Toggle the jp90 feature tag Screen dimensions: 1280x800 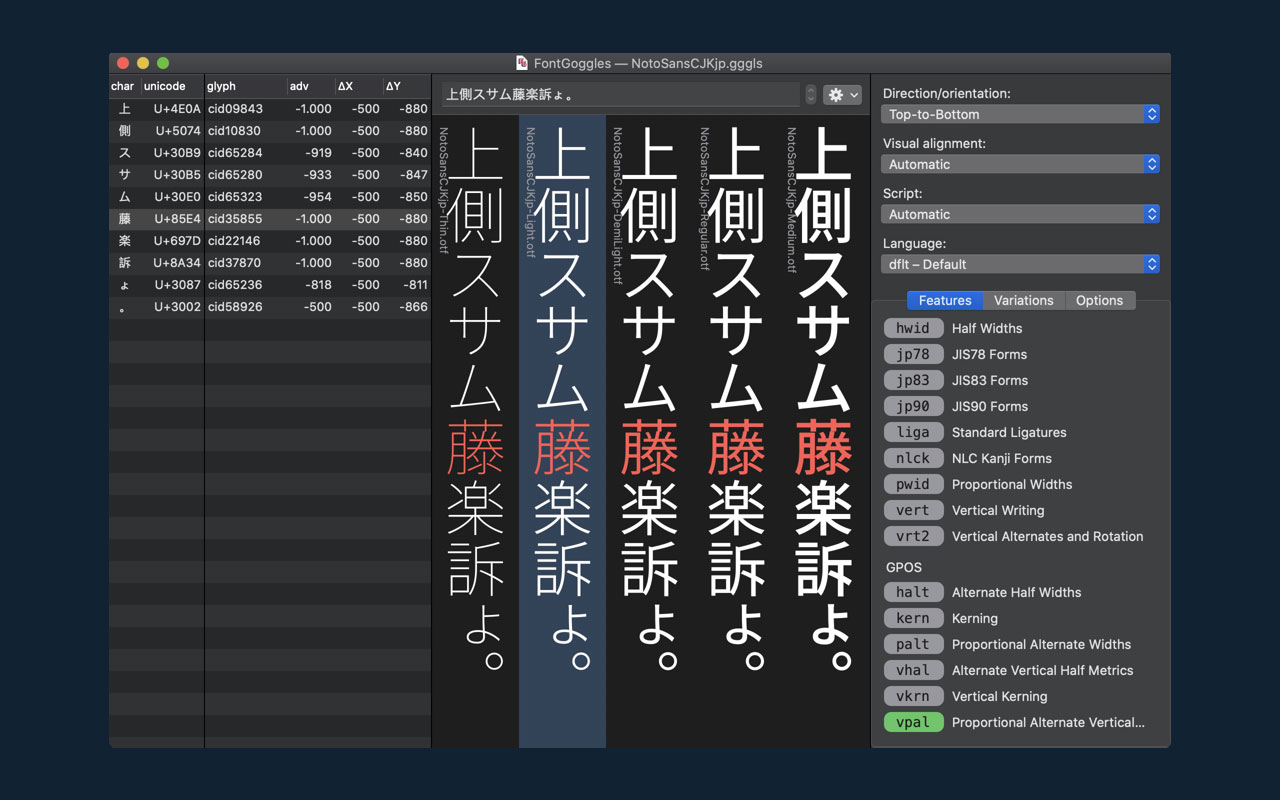pyautogui.click(x=913, y=406)
